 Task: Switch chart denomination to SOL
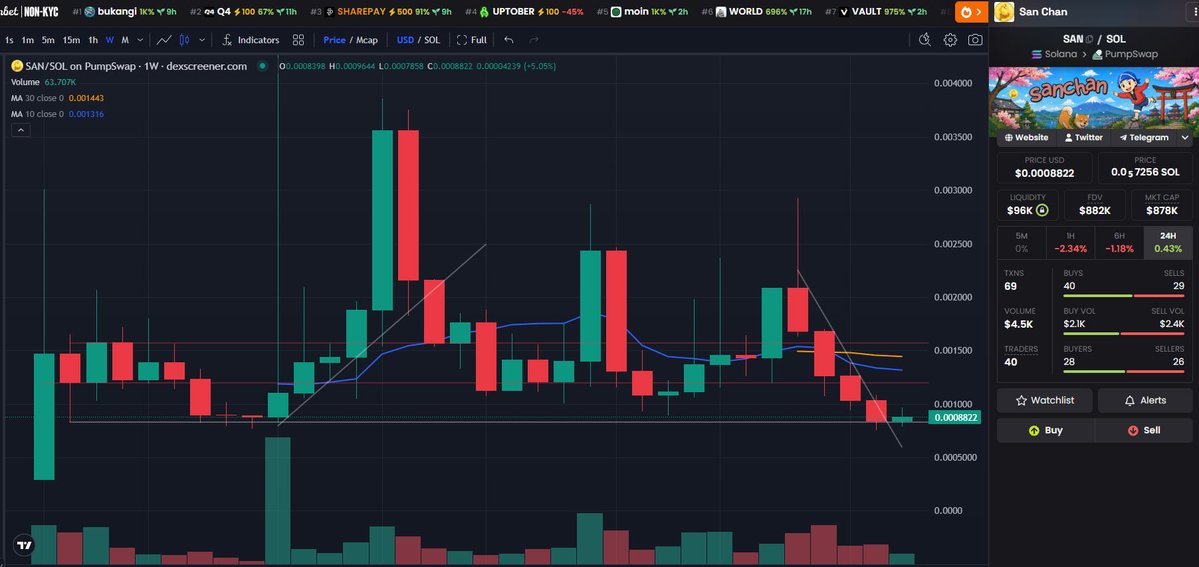coord(432,40)
